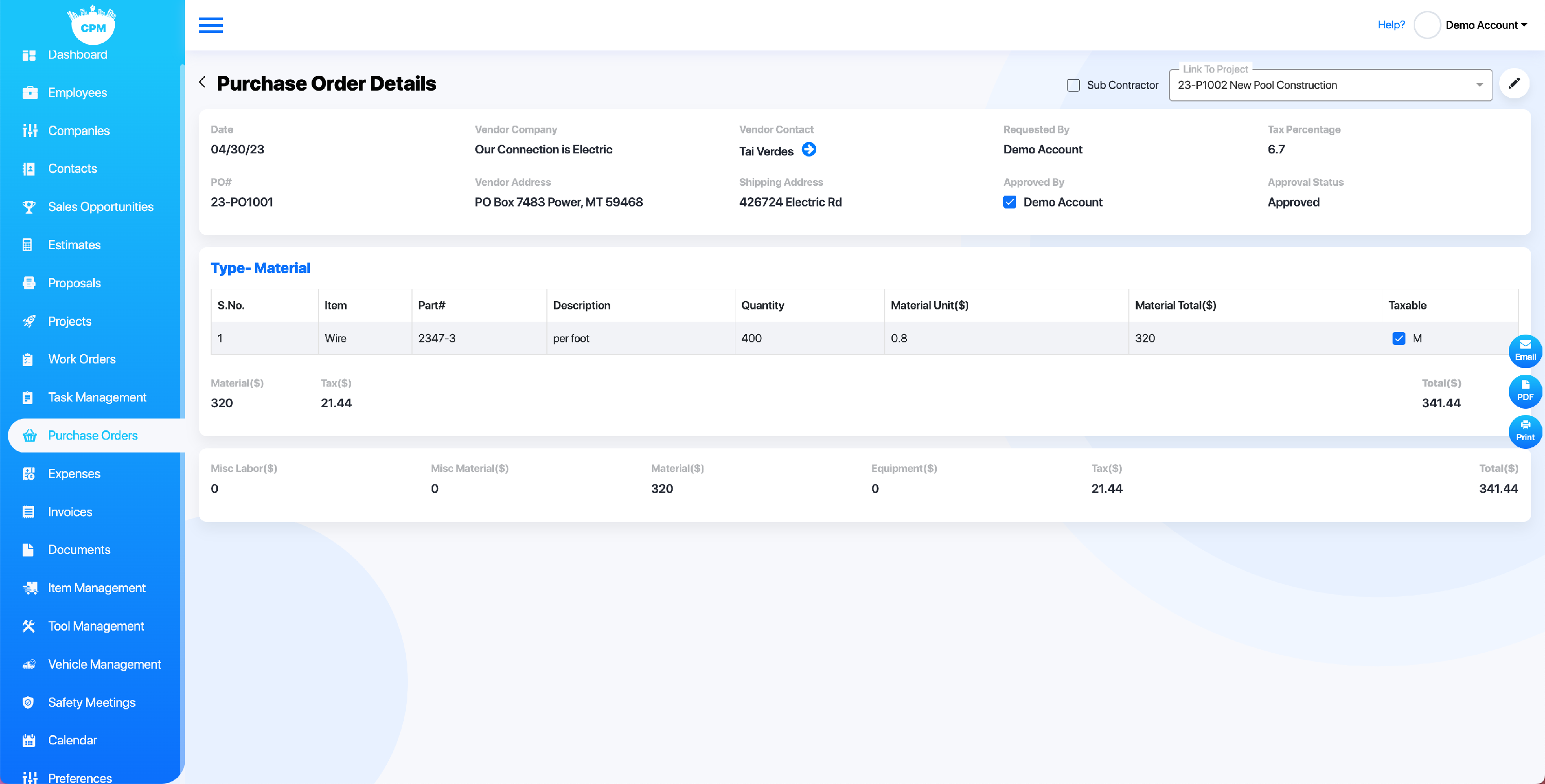Click the sidebar vertical scrollbar
1545x784 pixels.
tap(182, 413)
